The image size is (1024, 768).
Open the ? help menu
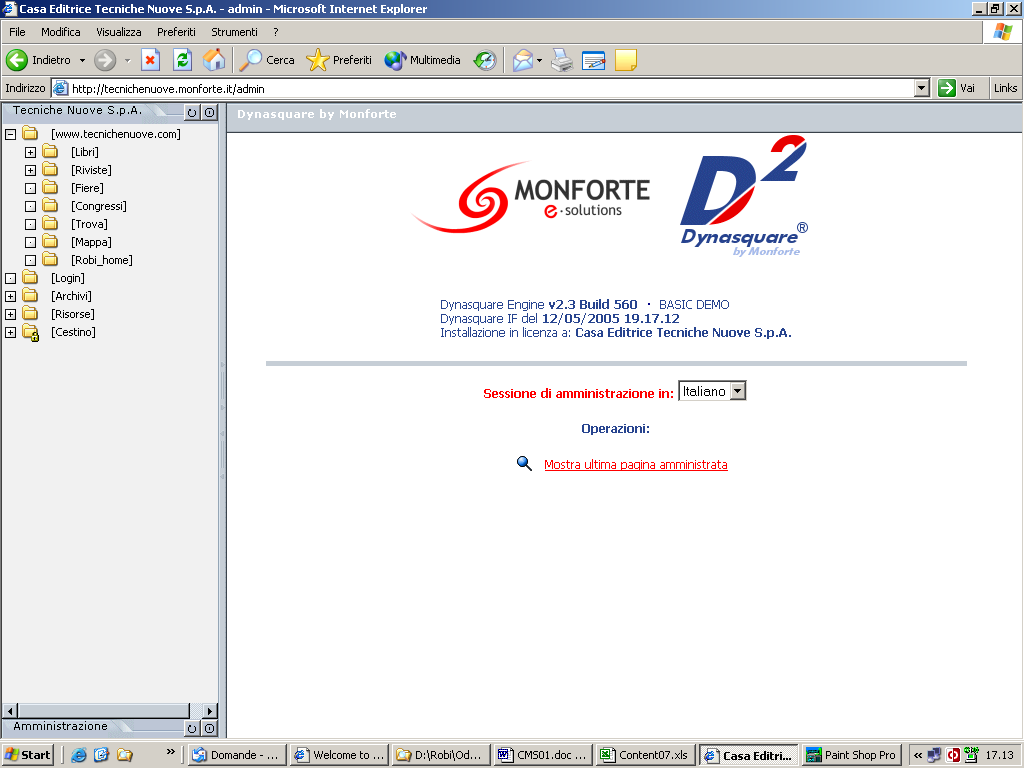[x=276, y=32]
